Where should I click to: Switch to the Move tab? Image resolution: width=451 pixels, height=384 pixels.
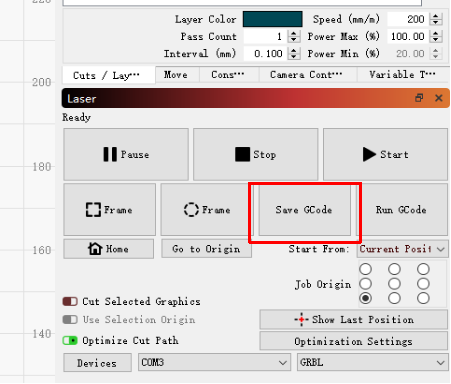[177, 75]
